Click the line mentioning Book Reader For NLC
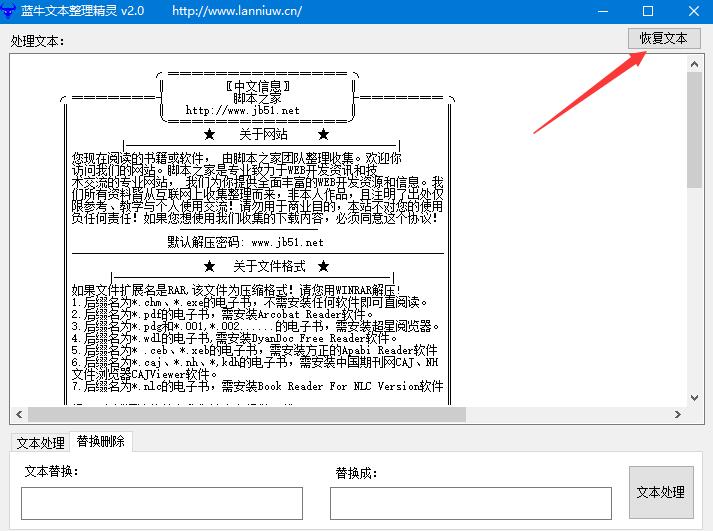This screenshot has height=531, width=713. pos(257,386)
